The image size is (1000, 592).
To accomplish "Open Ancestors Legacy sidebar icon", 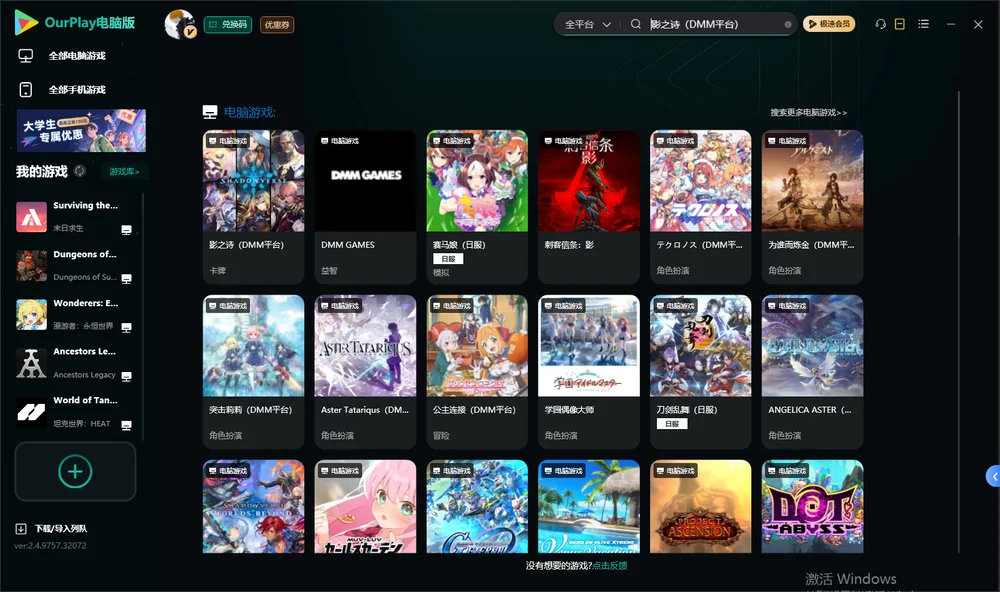I will pyautogui.click(x=31, y=364).
